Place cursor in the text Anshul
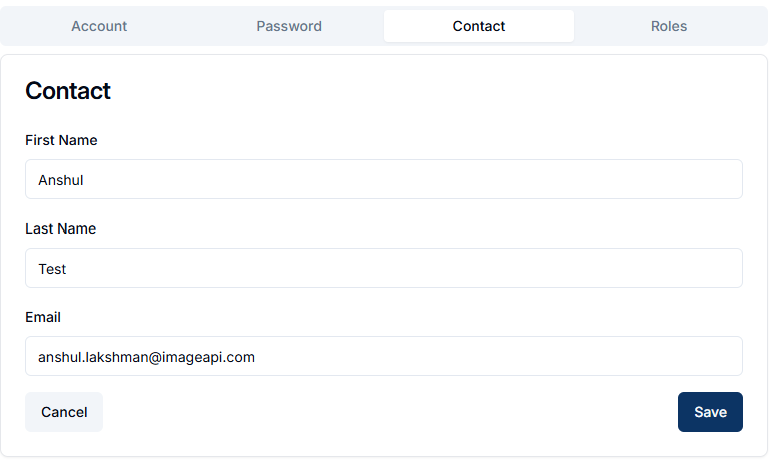 [61, 180]
